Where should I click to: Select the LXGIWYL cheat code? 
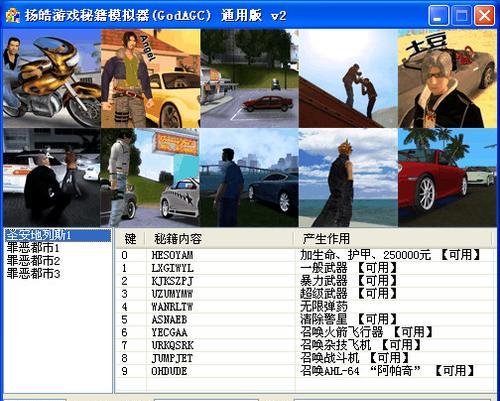click(x=172, y=268)
